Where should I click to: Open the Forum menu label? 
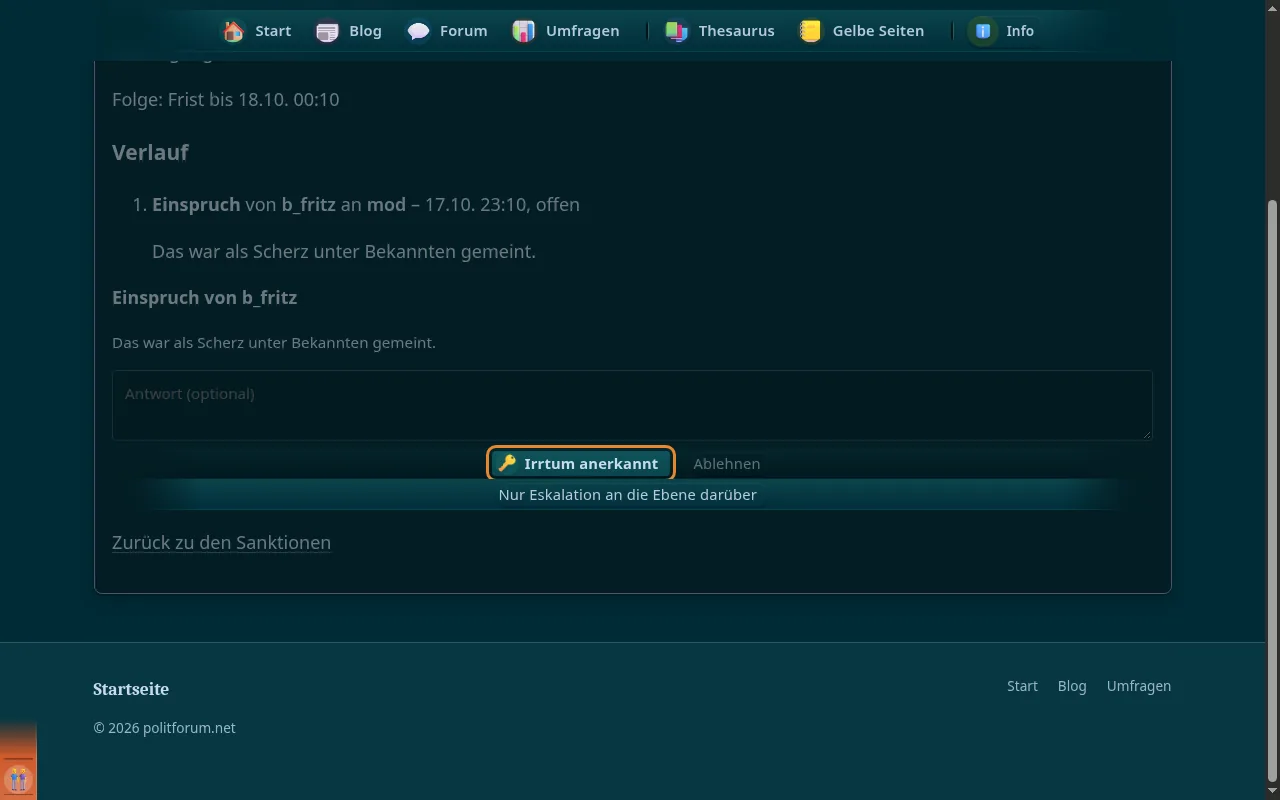(x=464, y=31)
